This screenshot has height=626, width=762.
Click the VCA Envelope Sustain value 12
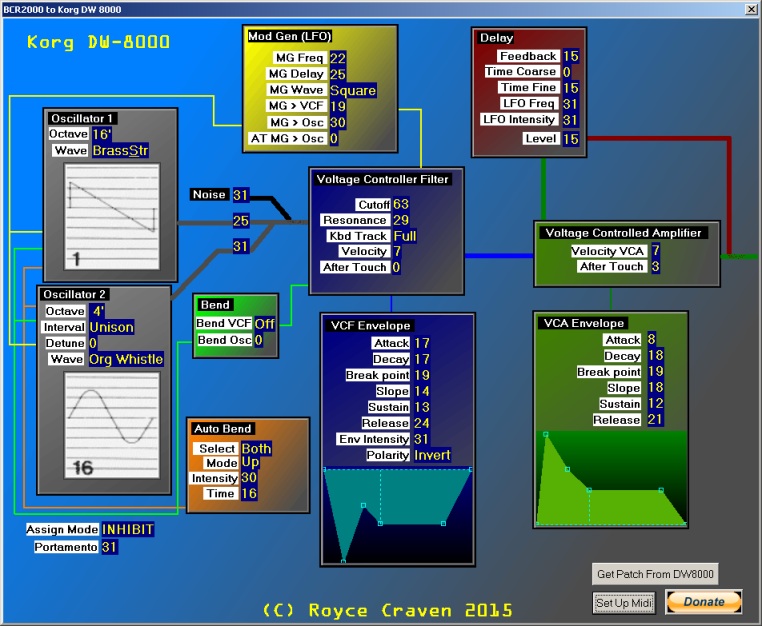[655, 403]
